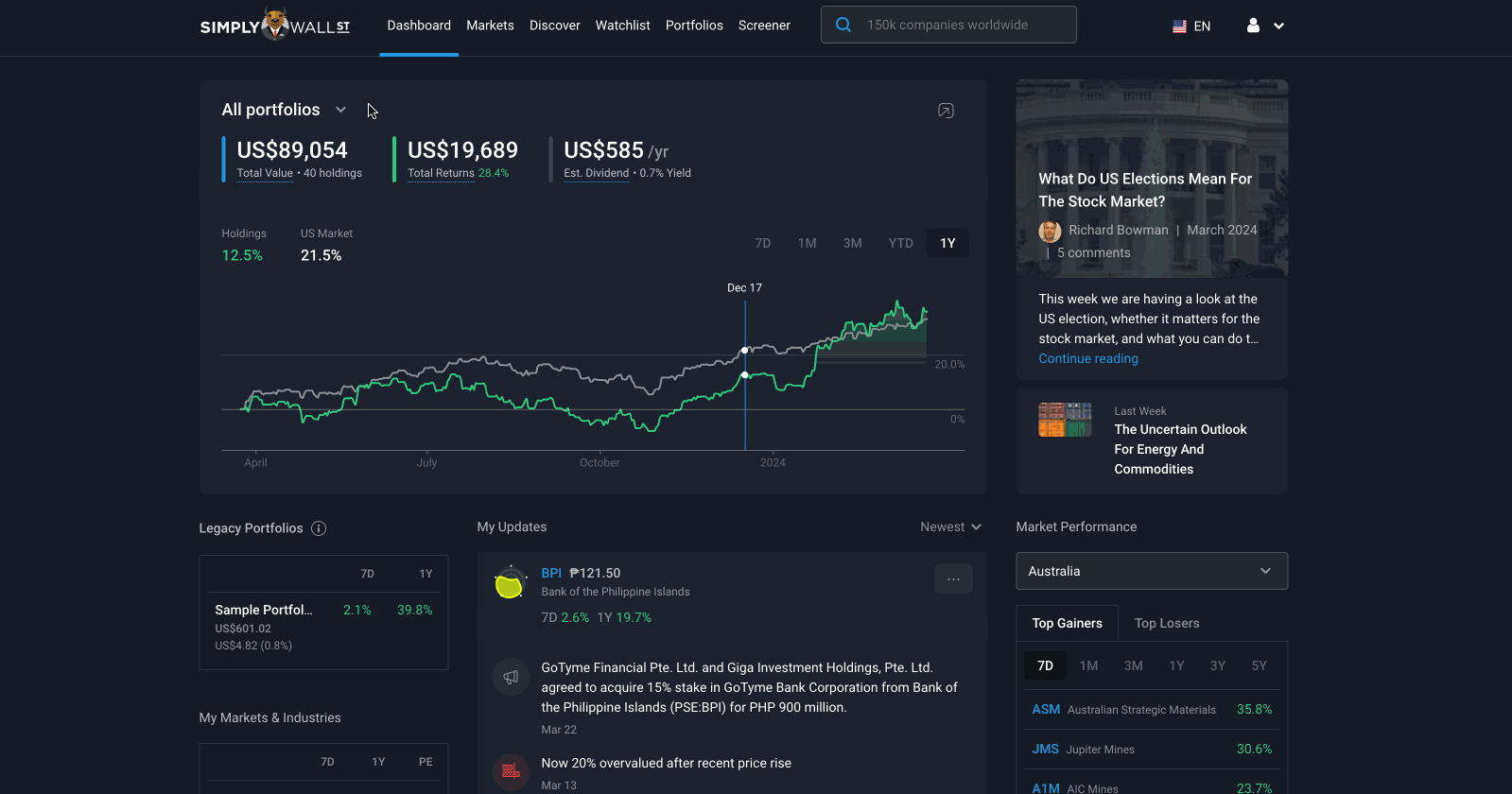Open the Watchlist nav item

[x=622, y=26]
